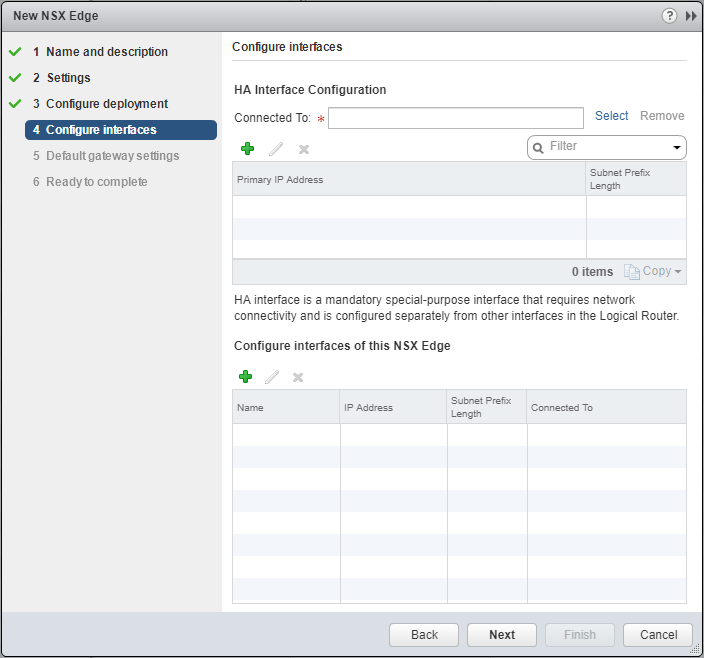Go to step 1 Name and description
Viewport: 704px width, 658px height.
[106, 52]
